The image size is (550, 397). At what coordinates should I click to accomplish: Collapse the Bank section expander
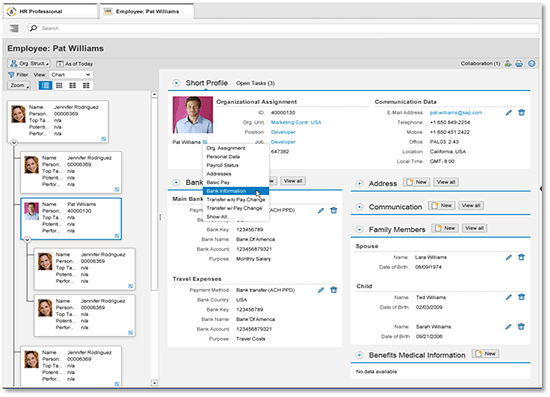point(176,182)
